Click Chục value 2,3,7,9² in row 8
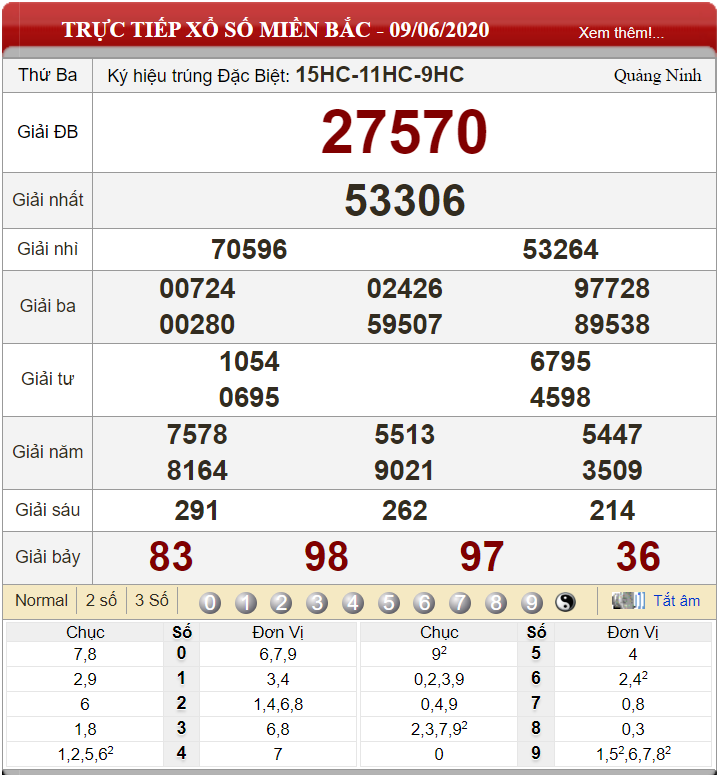The image size is (723, 775). (x=439, y=729)
